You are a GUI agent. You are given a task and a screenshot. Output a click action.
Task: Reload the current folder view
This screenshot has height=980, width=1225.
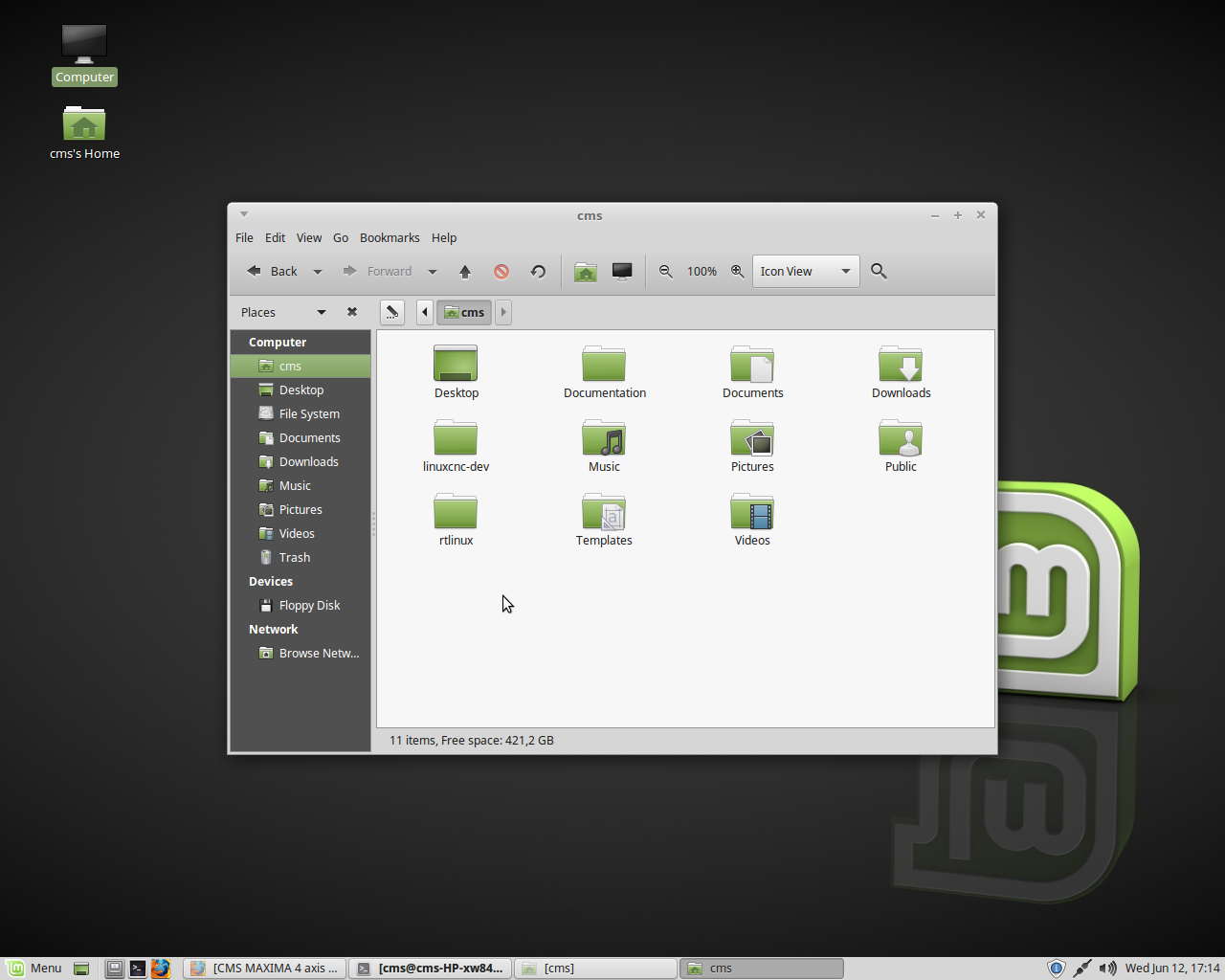538,272
